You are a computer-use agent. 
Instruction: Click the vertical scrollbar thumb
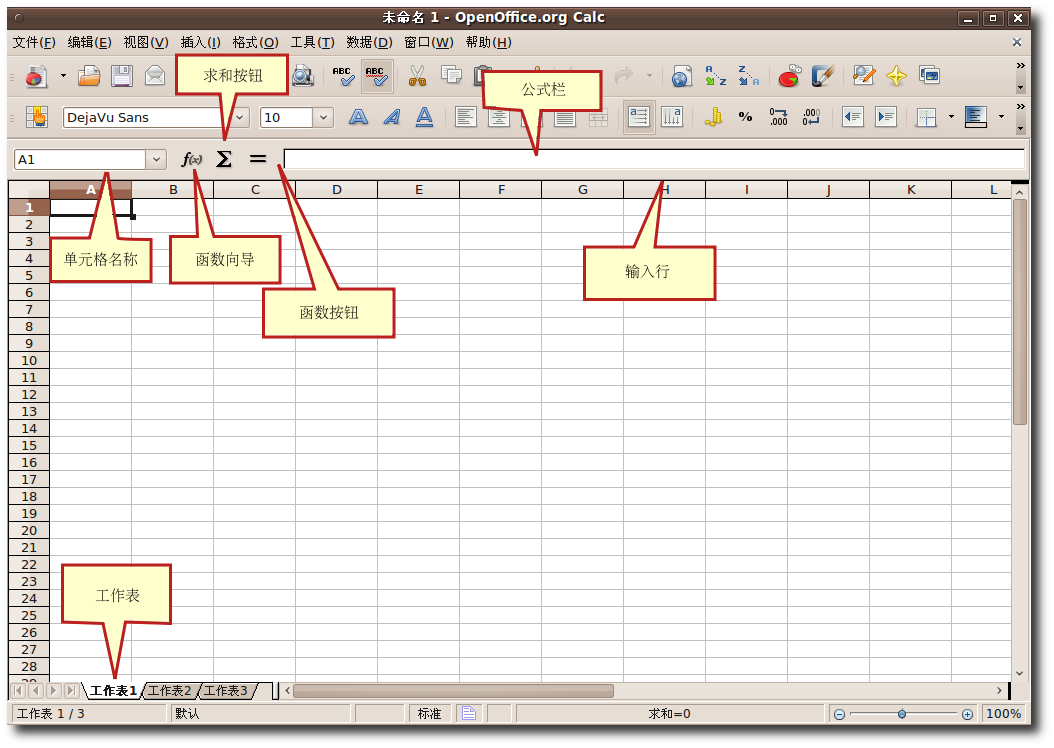[x=1020, y=312]
